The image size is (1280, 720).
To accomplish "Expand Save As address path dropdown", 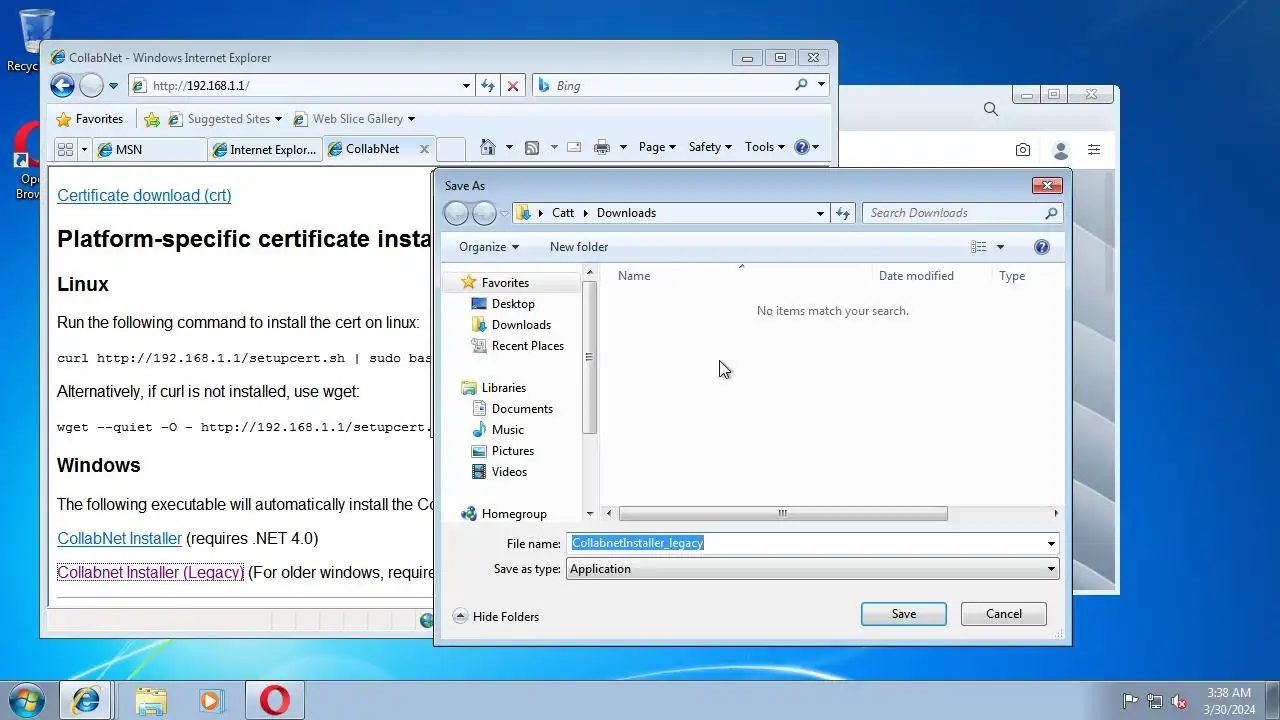I will pos(820,213).
